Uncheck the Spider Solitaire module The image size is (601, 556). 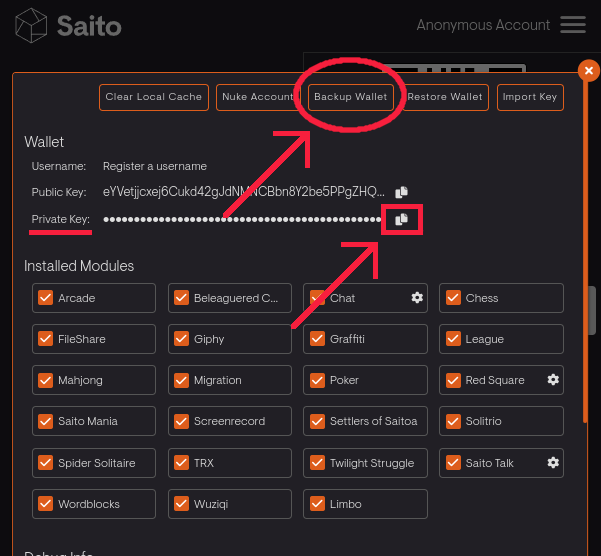(x=46, y=463)
